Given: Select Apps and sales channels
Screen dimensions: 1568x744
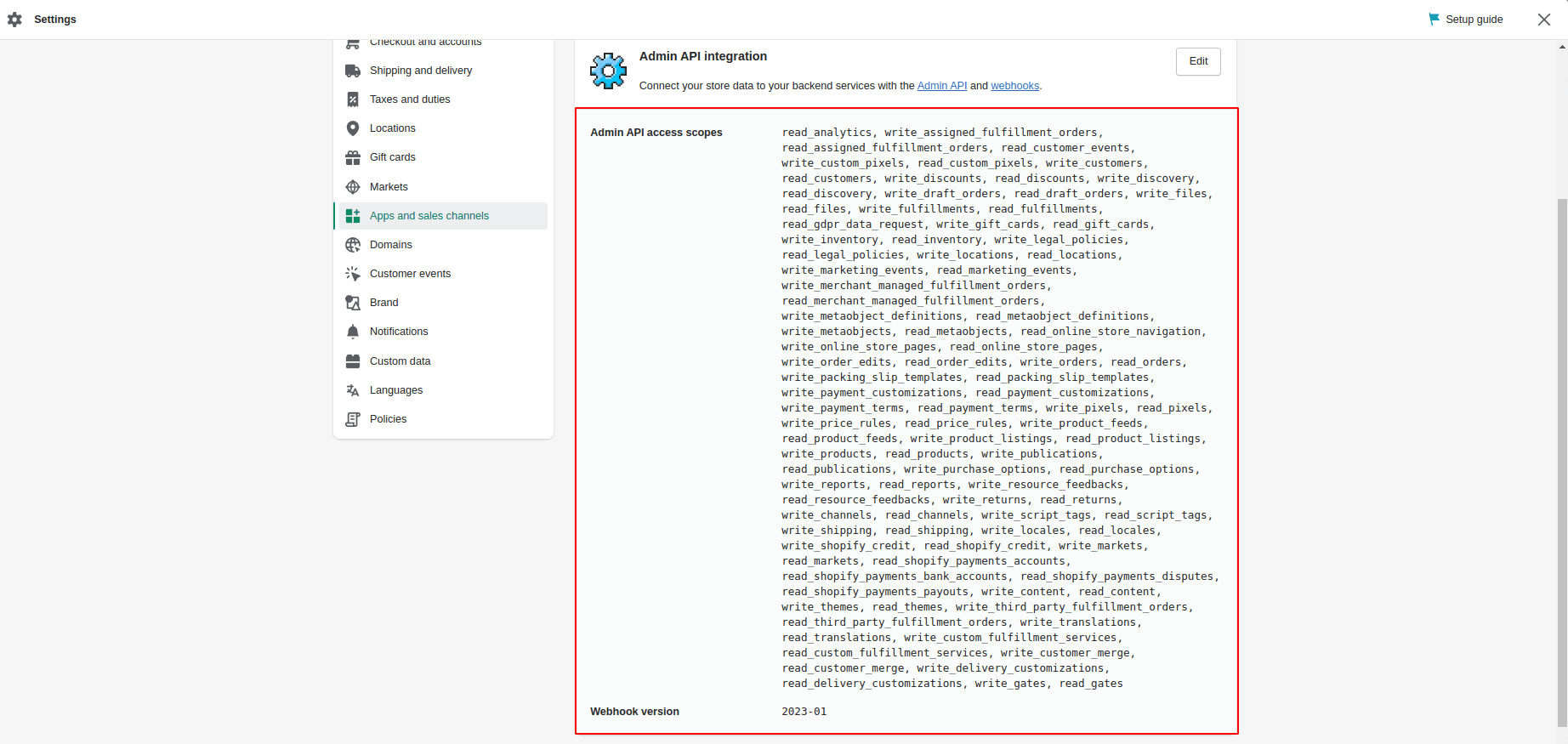Looking at the screenshot, I should pyautogui.click(x=443, y=216).
